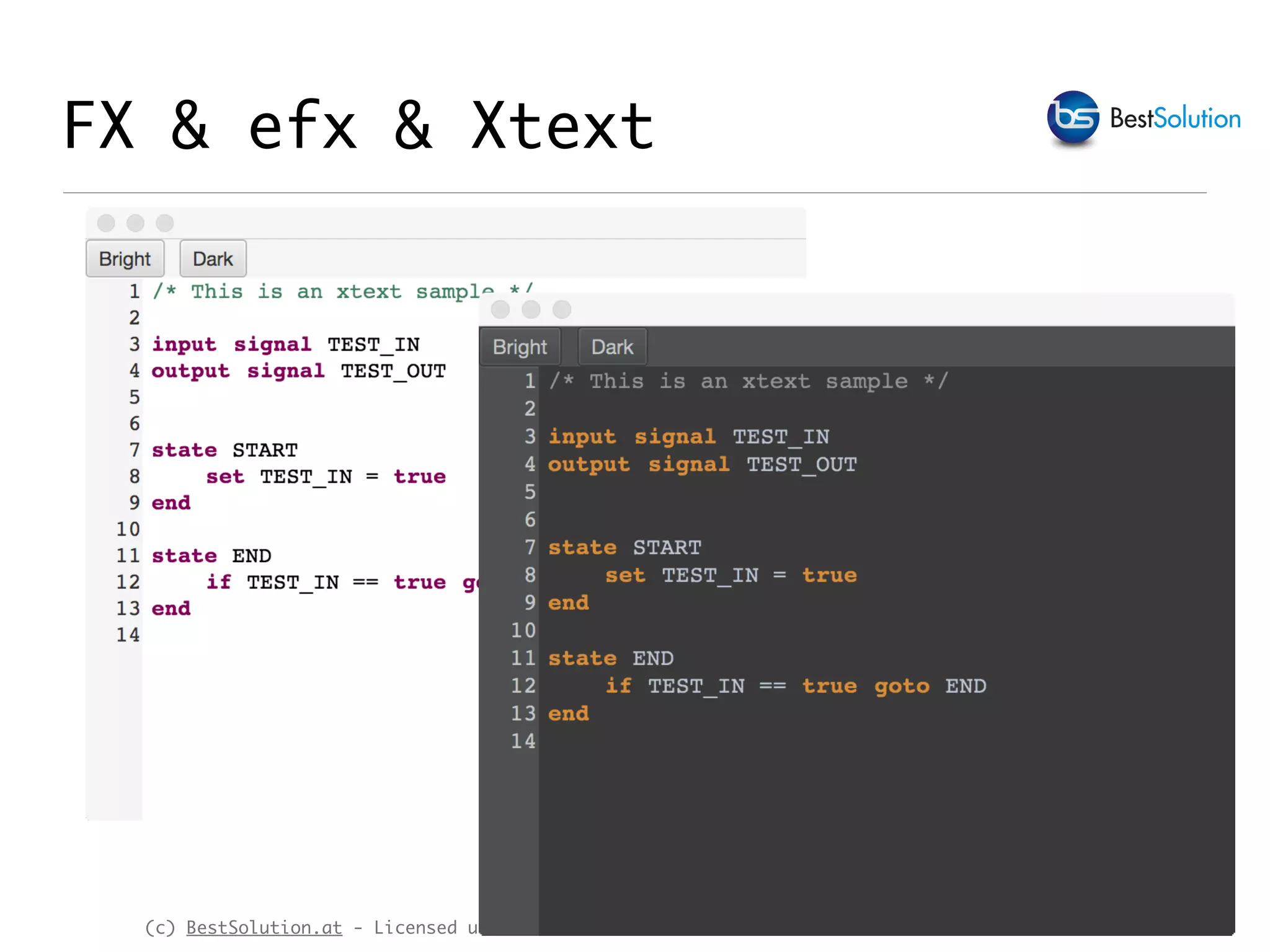Click middle traffic-light circle of dark window

531,309
